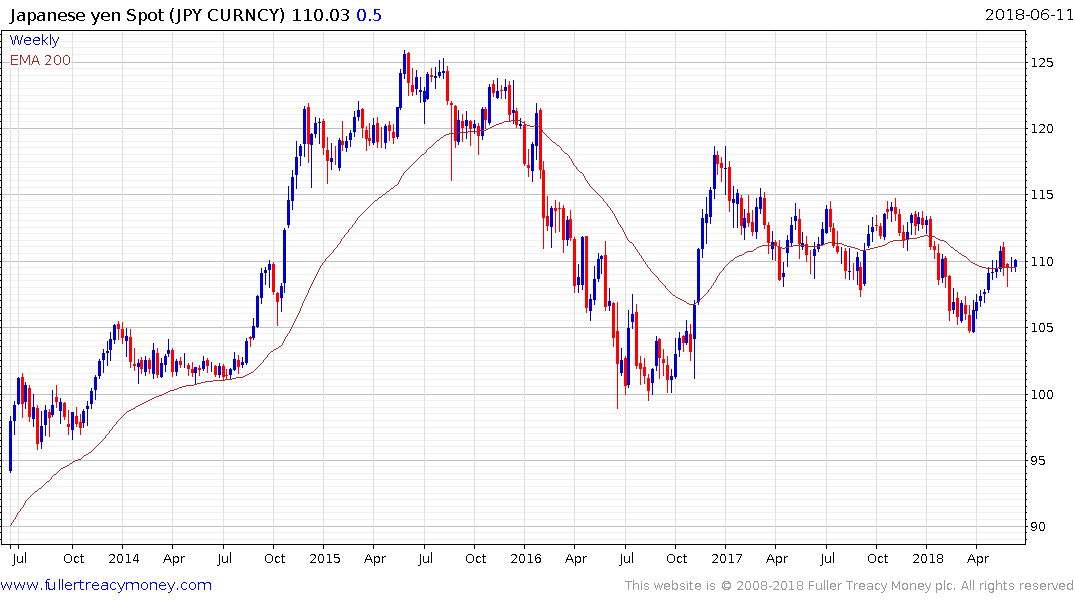Click the 125 price axis label
This screenshot has height=600, width=1075.
1041,63
